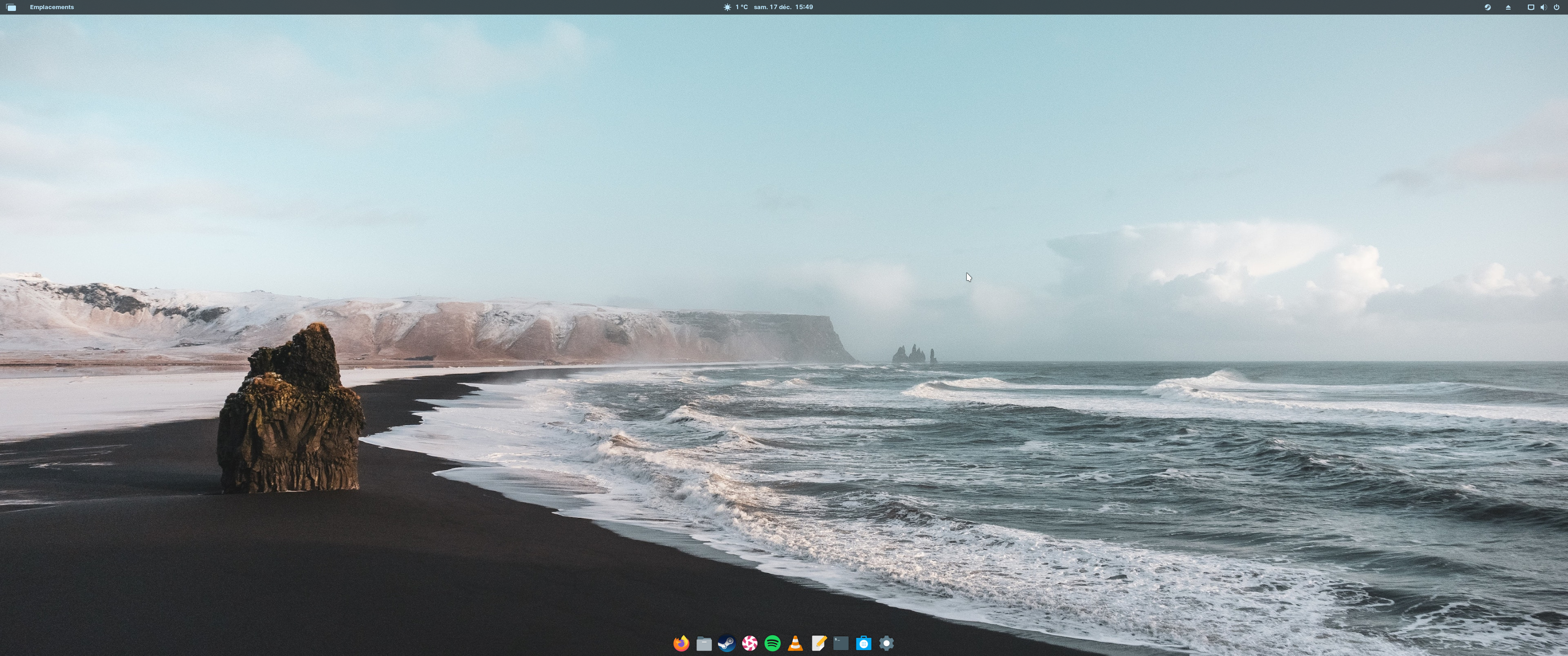Click the Steam tray icon
Screen dimensions: 1568x656
tap(1487, 7)
